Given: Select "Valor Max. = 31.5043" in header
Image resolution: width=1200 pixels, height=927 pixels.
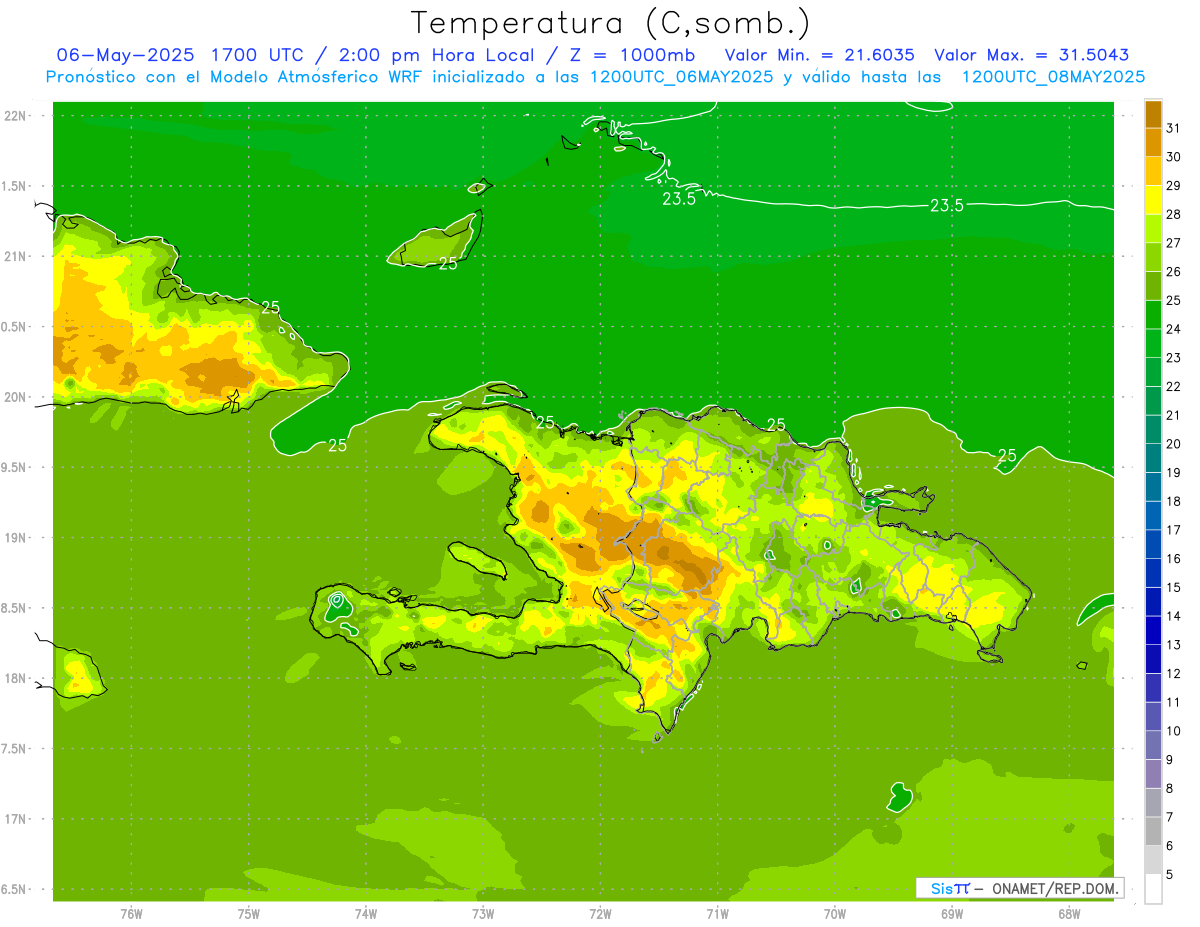Looking at the screenshot, I should point(1031,54).
